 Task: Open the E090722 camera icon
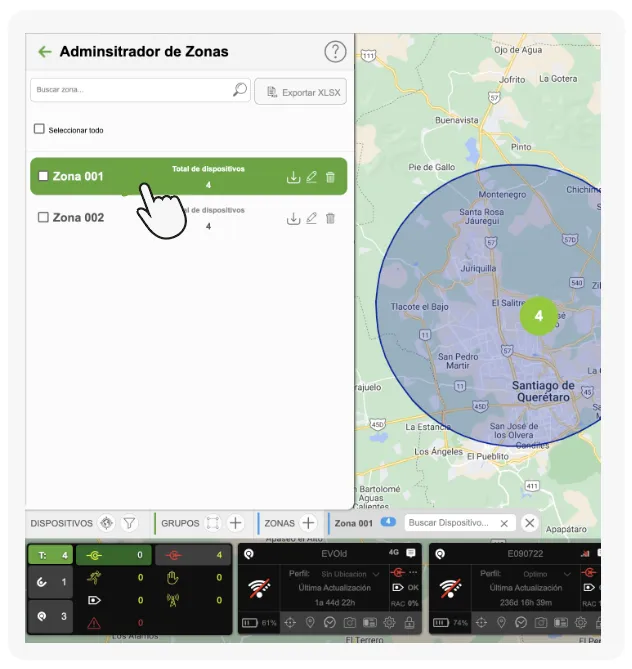click(541, 622)
